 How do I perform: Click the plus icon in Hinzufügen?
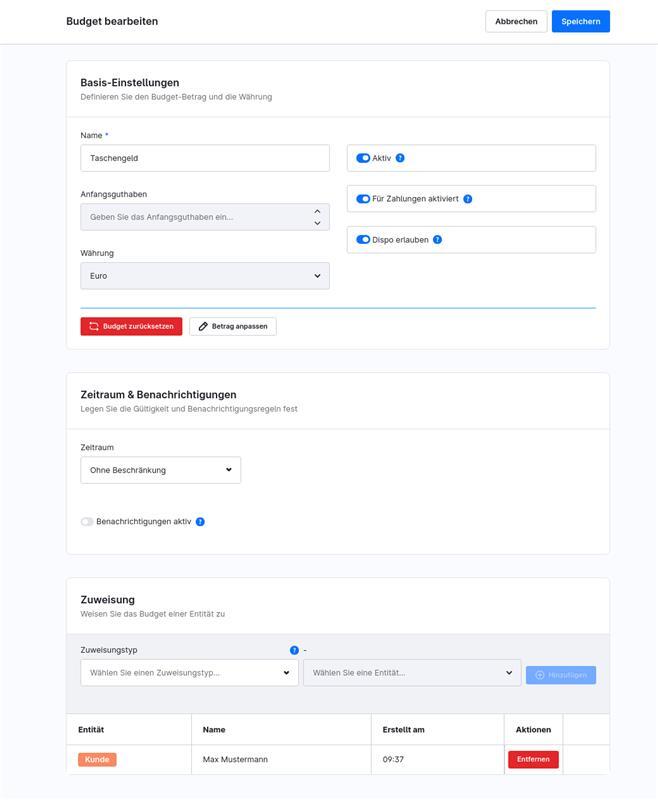(540, 675)
